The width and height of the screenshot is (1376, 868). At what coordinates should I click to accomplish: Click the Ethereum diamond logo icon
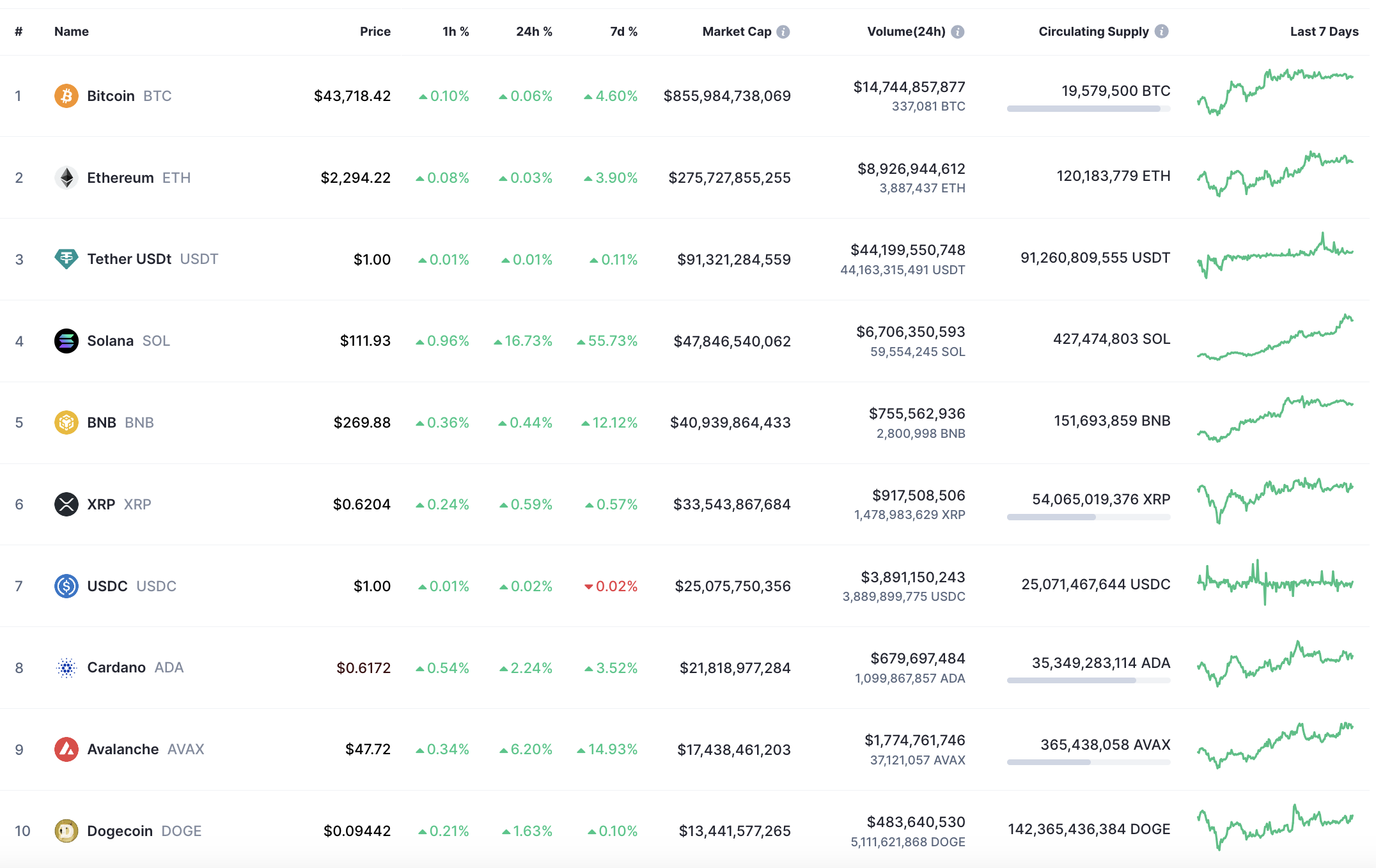pyautogui.click(x=66, y=178)
